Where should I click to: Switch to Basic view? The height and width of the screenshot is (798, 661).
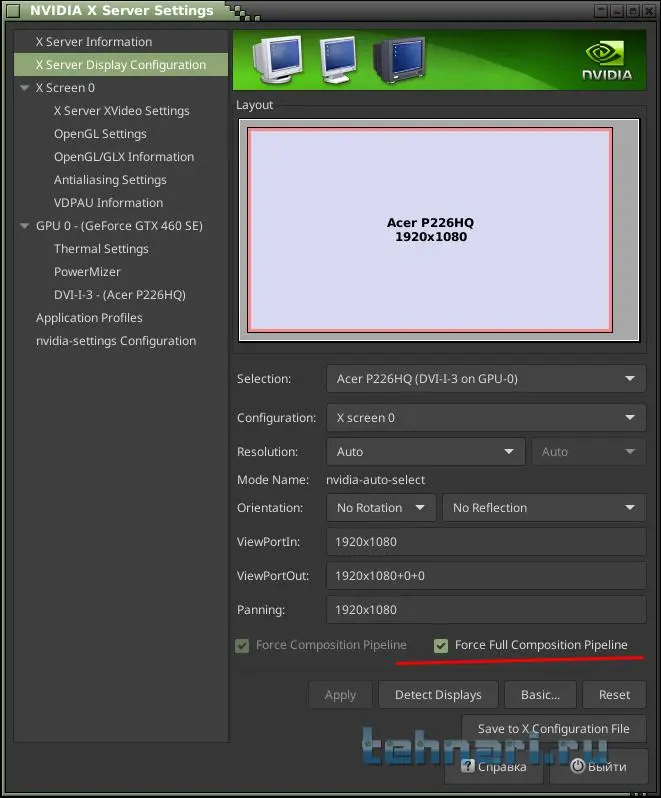click(x=540, y=695)
